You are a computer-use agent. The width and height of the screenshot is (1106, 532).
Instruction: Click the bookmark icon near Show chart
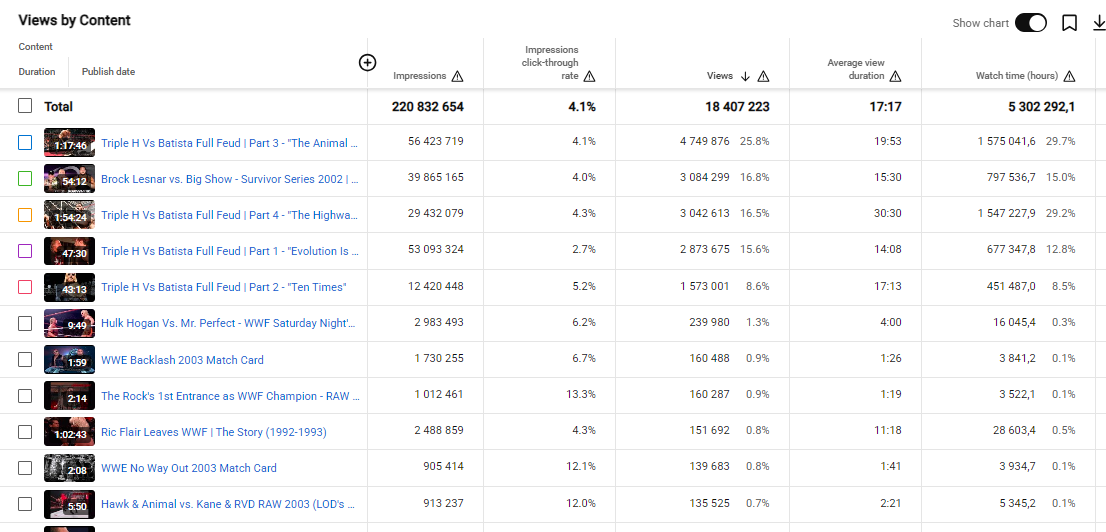click(1069, 23)
